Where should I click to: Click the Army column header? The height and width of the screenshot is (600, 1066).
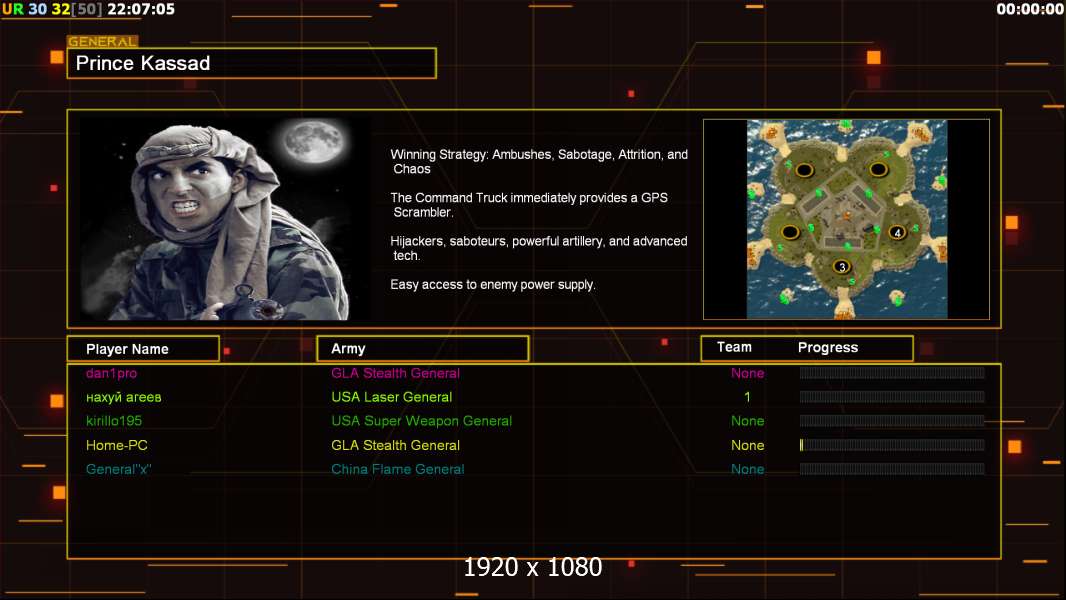click(x=423, y=349)
